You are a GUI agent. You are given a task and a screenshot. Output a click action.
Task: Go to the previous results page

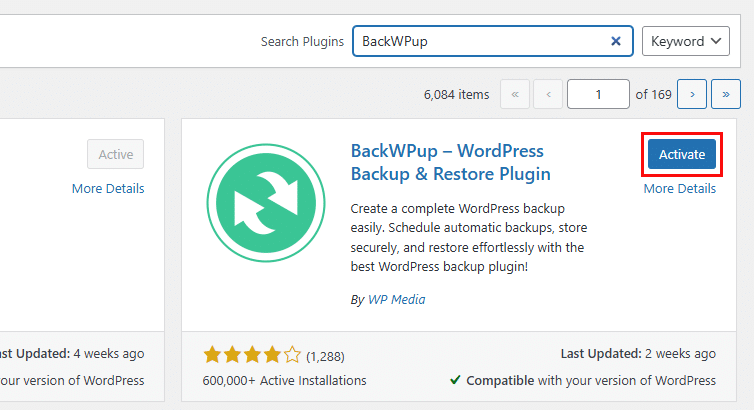(548, 94)
